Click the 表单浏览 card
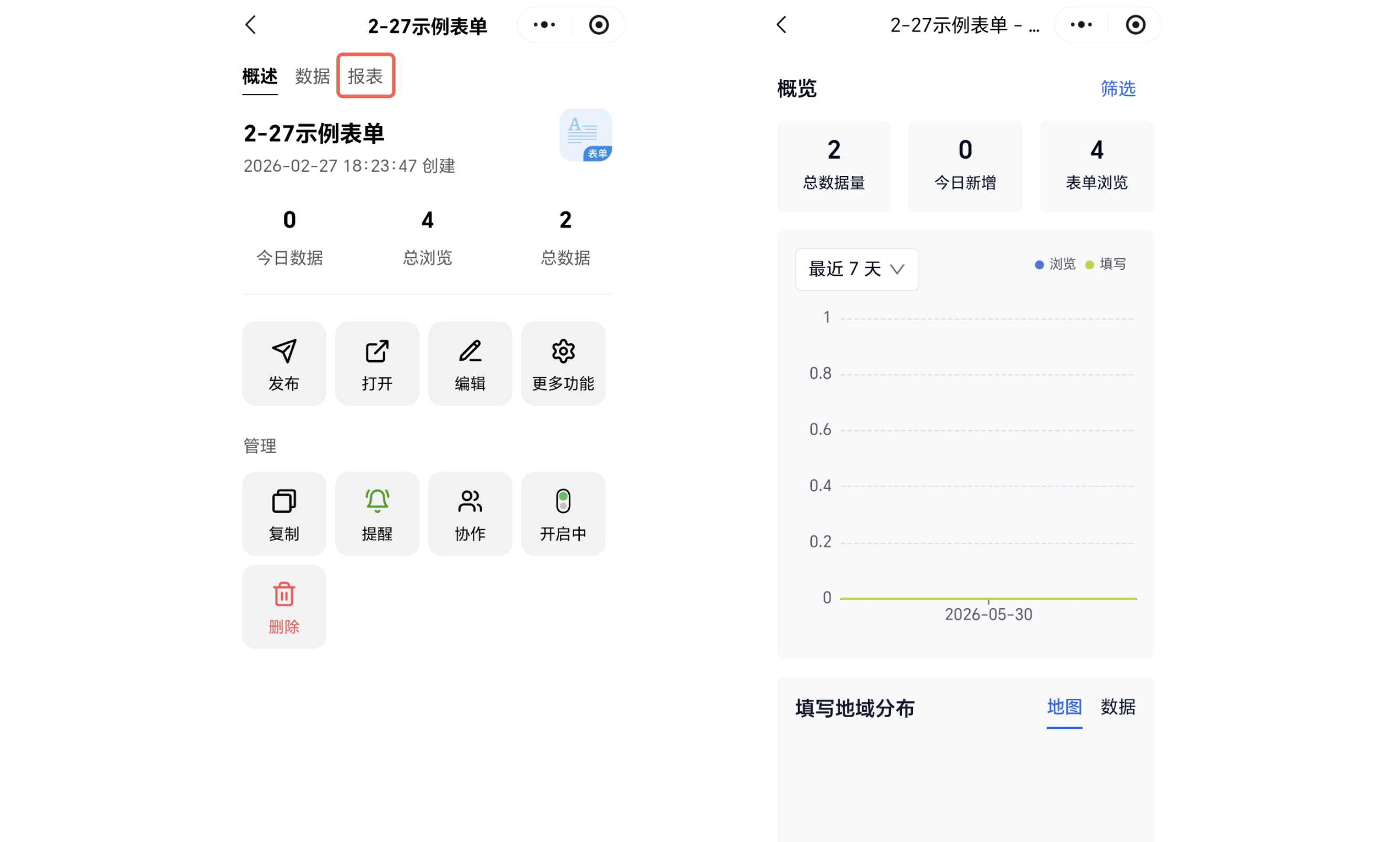Screen dimensions: 1400x842 tap(1097, 166)
